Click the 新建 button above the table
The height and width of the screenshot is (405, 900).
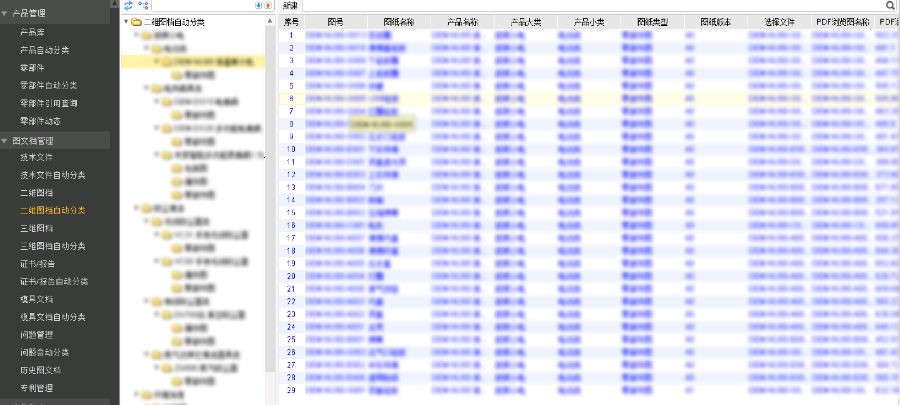click(x=291, y=6)
